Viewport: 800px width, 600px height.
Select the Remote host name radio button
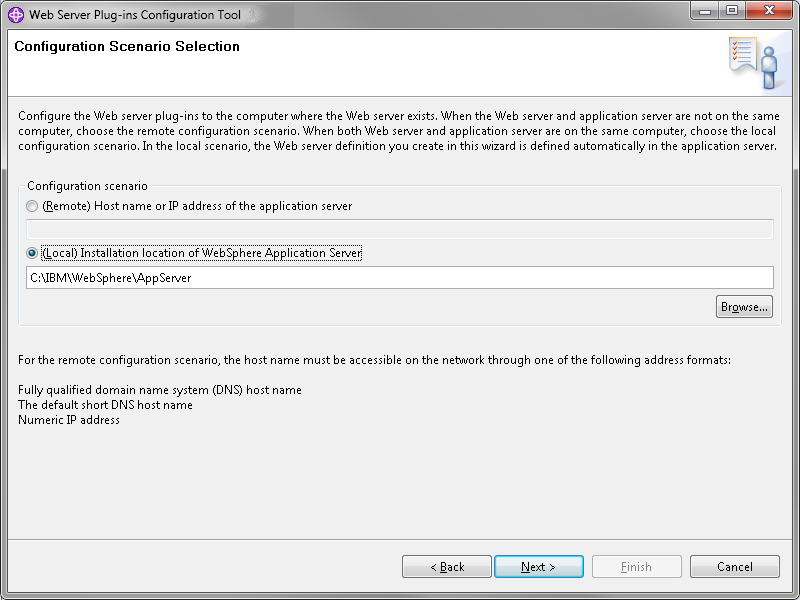pyautogui.click(x=32, y=206)
